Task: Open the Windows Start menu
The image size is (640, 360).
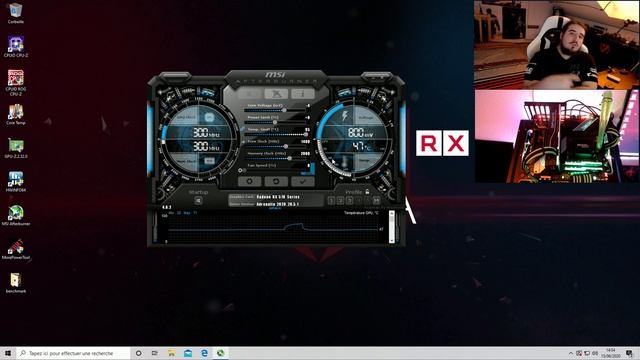Action: (8, 353)
